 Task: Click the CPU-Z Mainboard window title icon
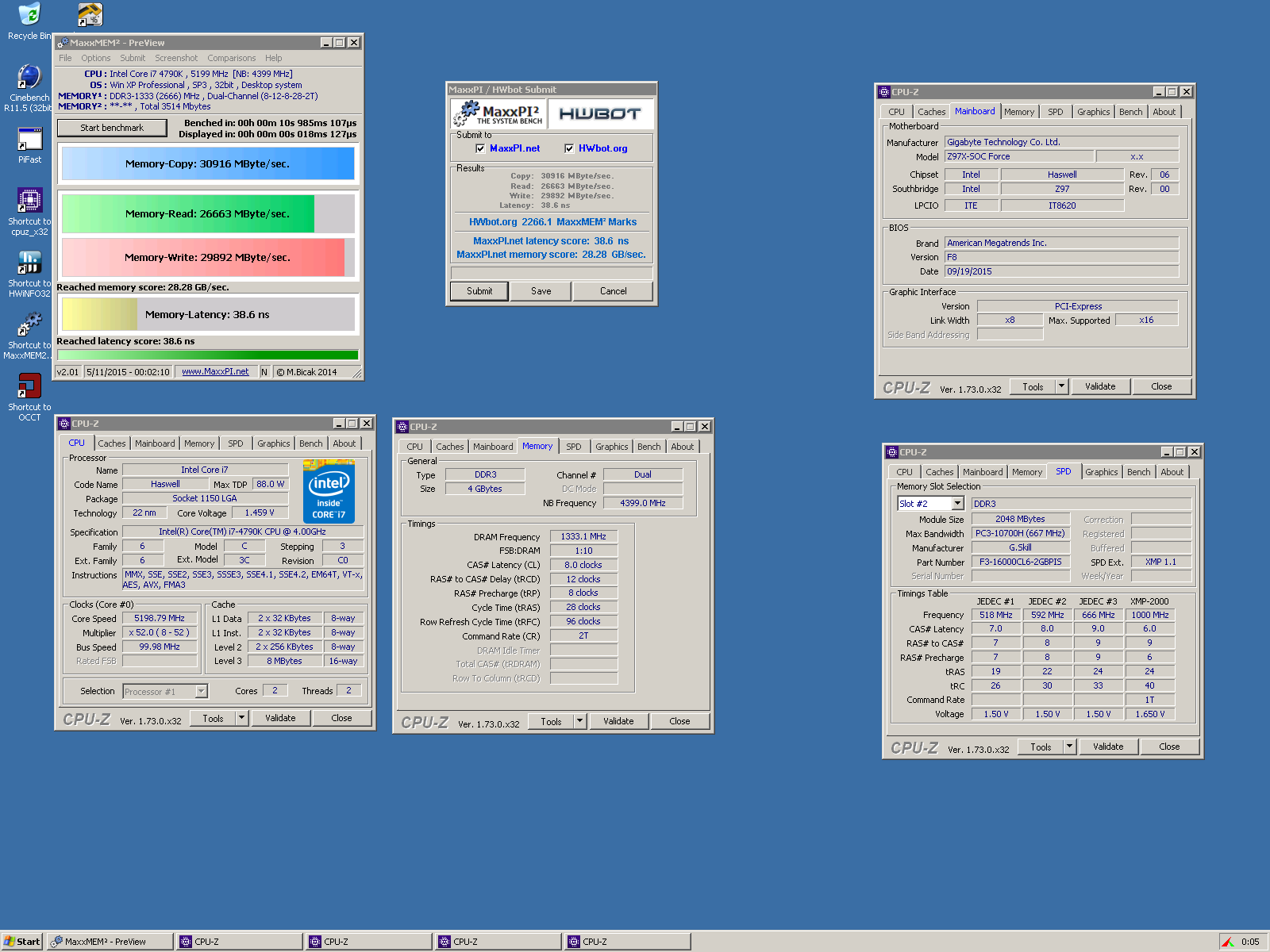(884, 92)
